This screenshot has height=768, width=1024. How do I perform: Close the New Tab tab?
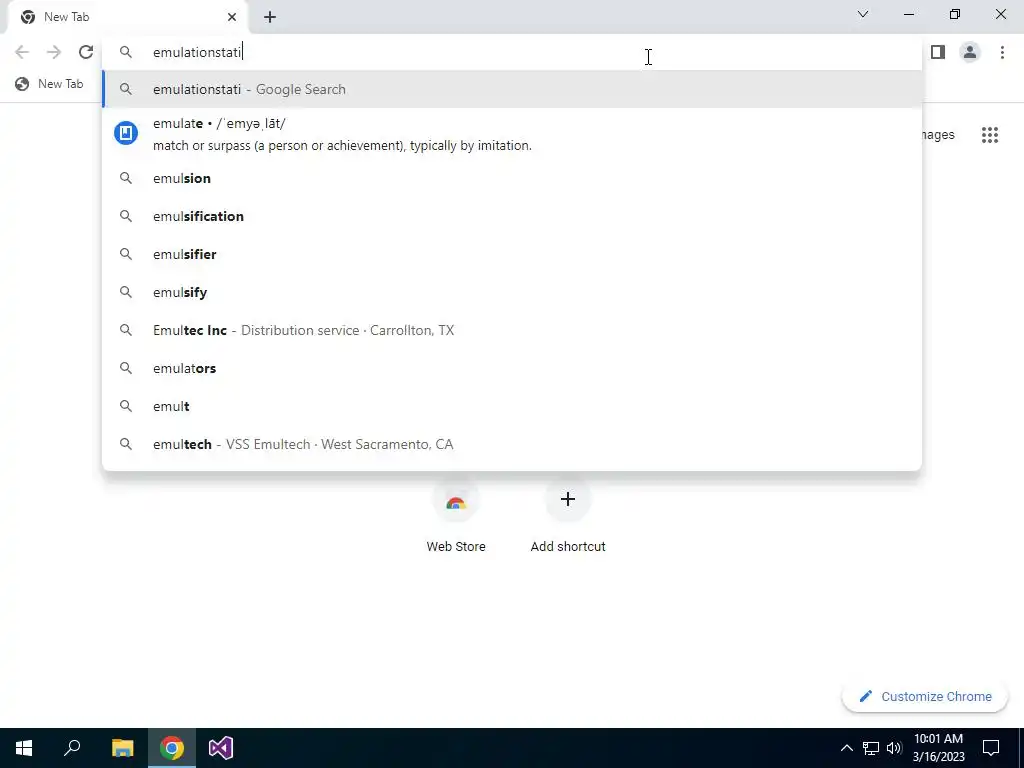232,17
